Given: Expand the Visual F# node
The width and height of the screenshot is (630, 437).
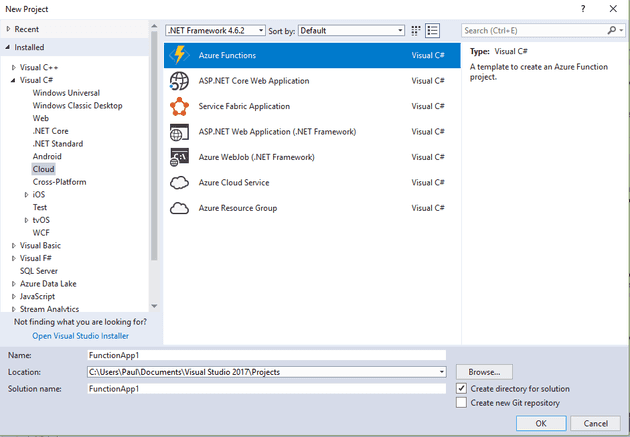Looking at the screenshot, I should coord(14,258).
